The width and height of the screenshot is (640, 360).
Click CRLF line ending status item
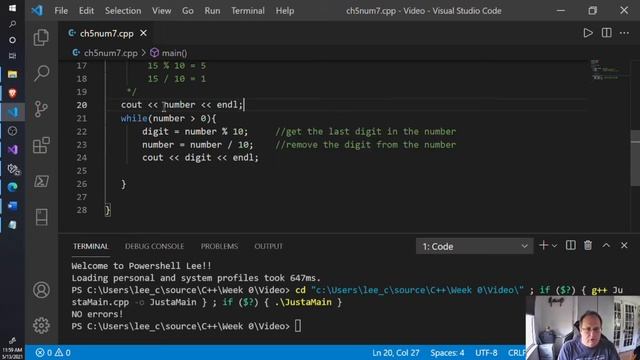(x=517, y=353)
